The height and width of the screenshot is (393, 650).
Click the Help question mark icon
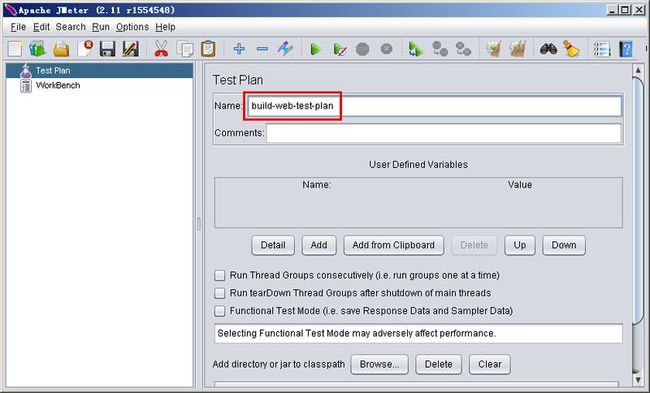pyautogui.click(x=626, y=49)
